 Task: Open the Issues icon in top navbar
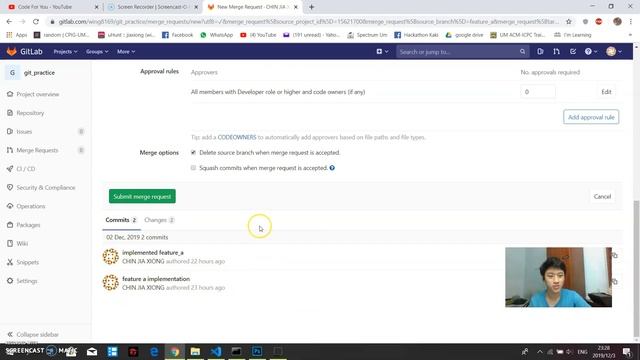(540, 51)
